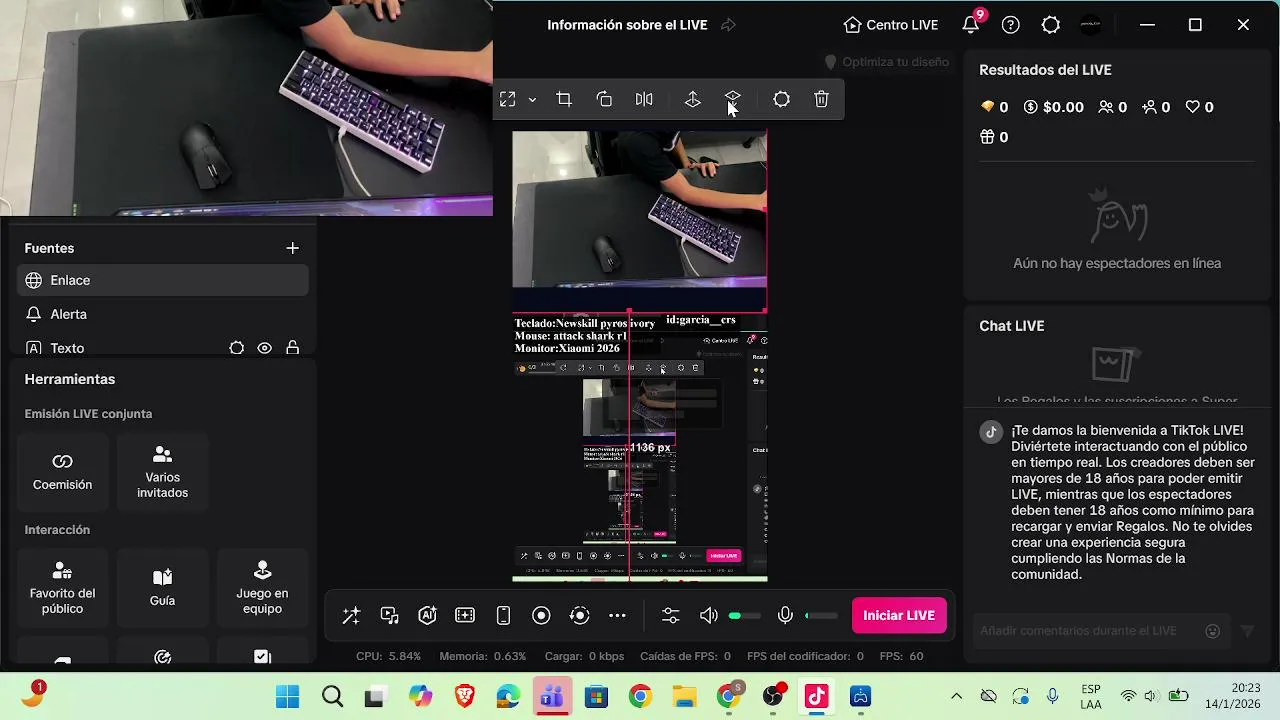
Task: Expand the fit mode dropdown arrow
Action: [532, 99]
